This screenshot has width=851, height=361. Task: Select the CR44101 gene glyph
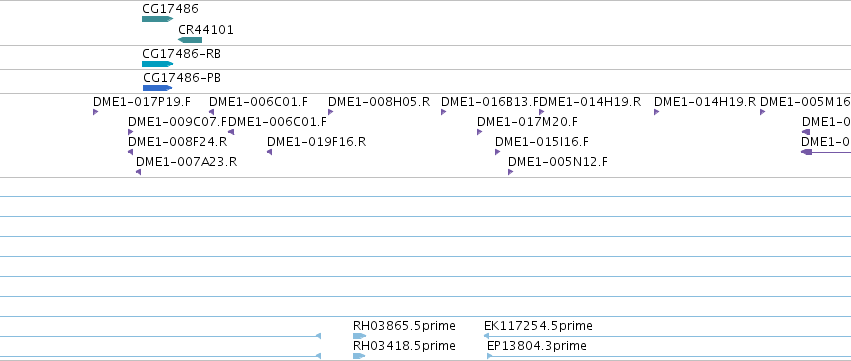[190, 40]
